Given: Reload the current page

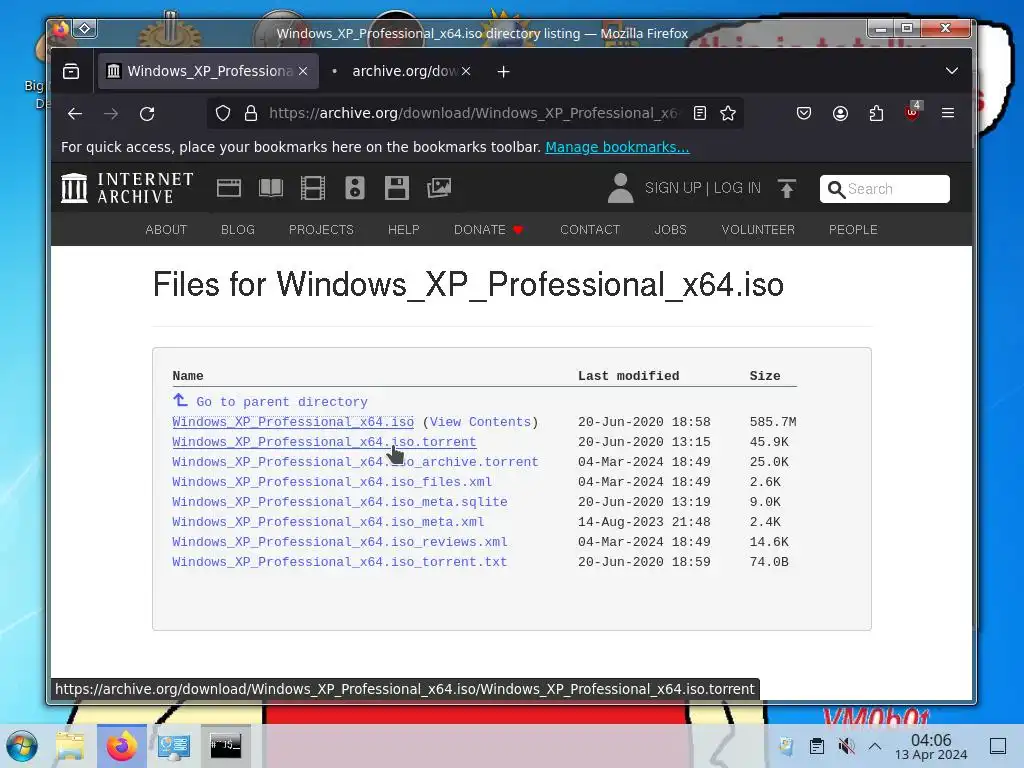Looking at the screenshot, I should 147,114.
